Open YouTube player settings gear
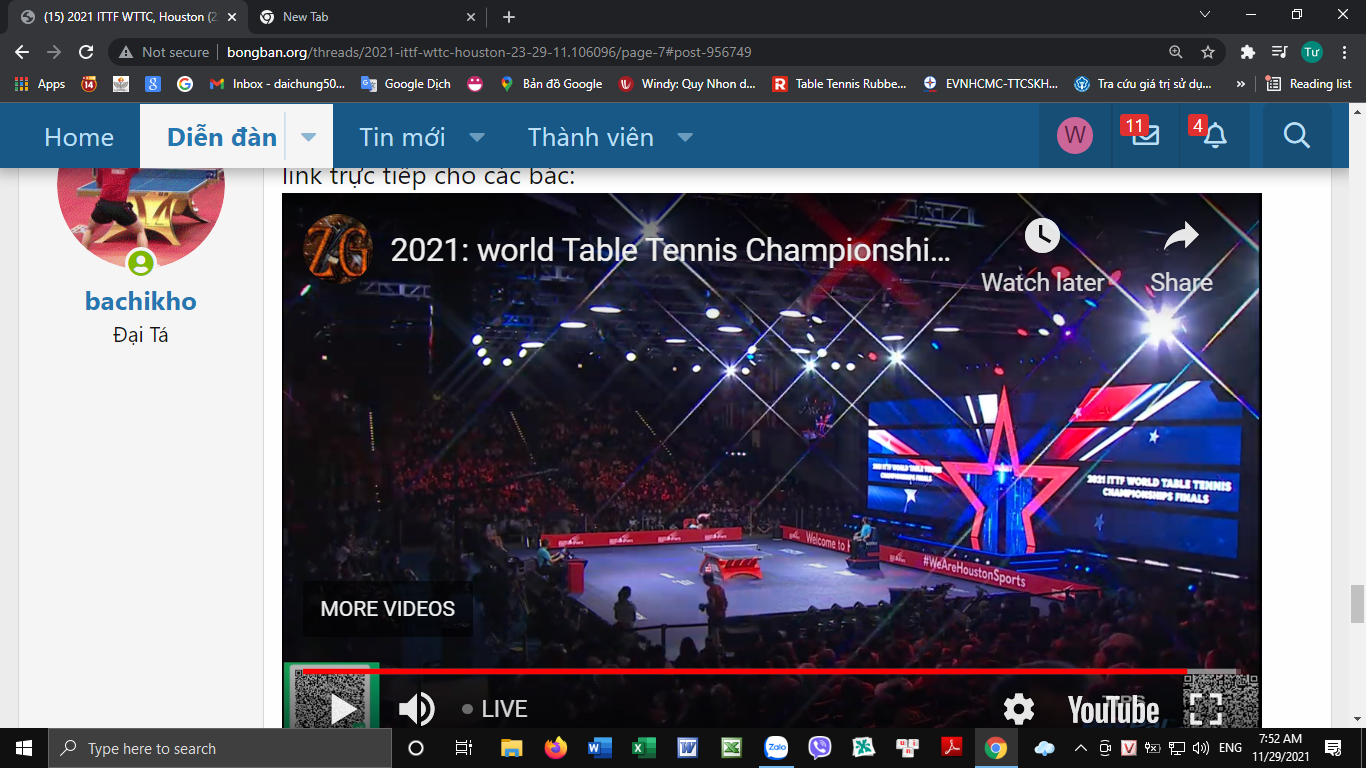This screenshot has width=1366, height=768. [1018, 709]
